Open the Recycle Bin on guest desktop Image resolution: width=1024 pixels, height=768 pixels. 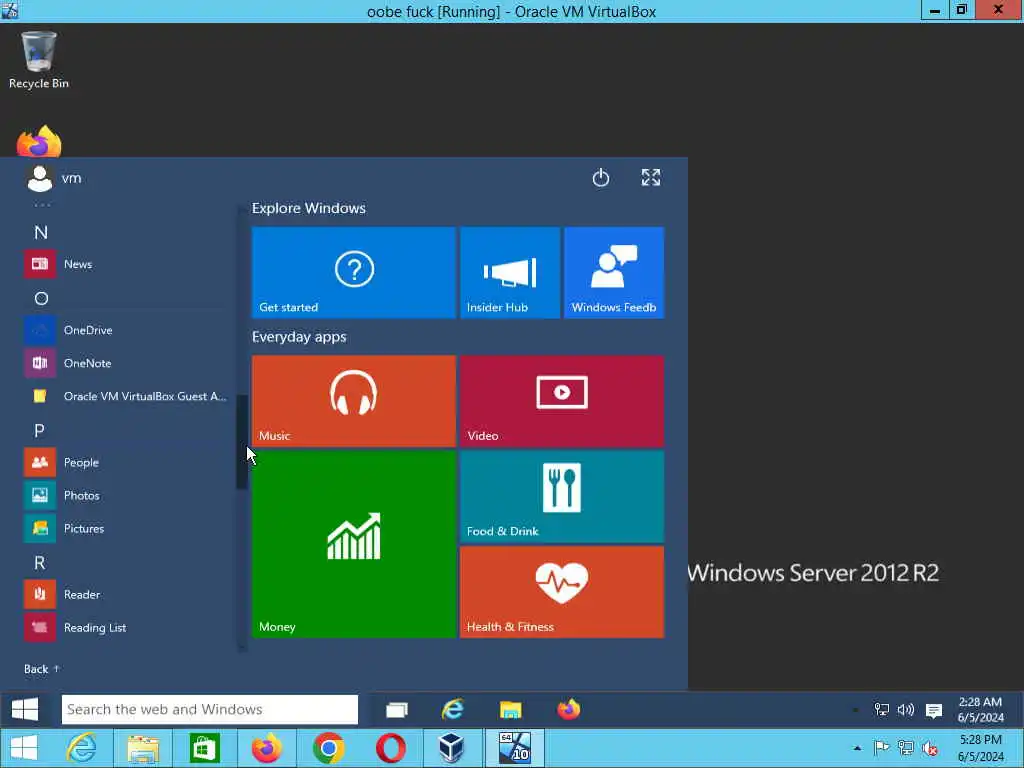pos(39,60)
